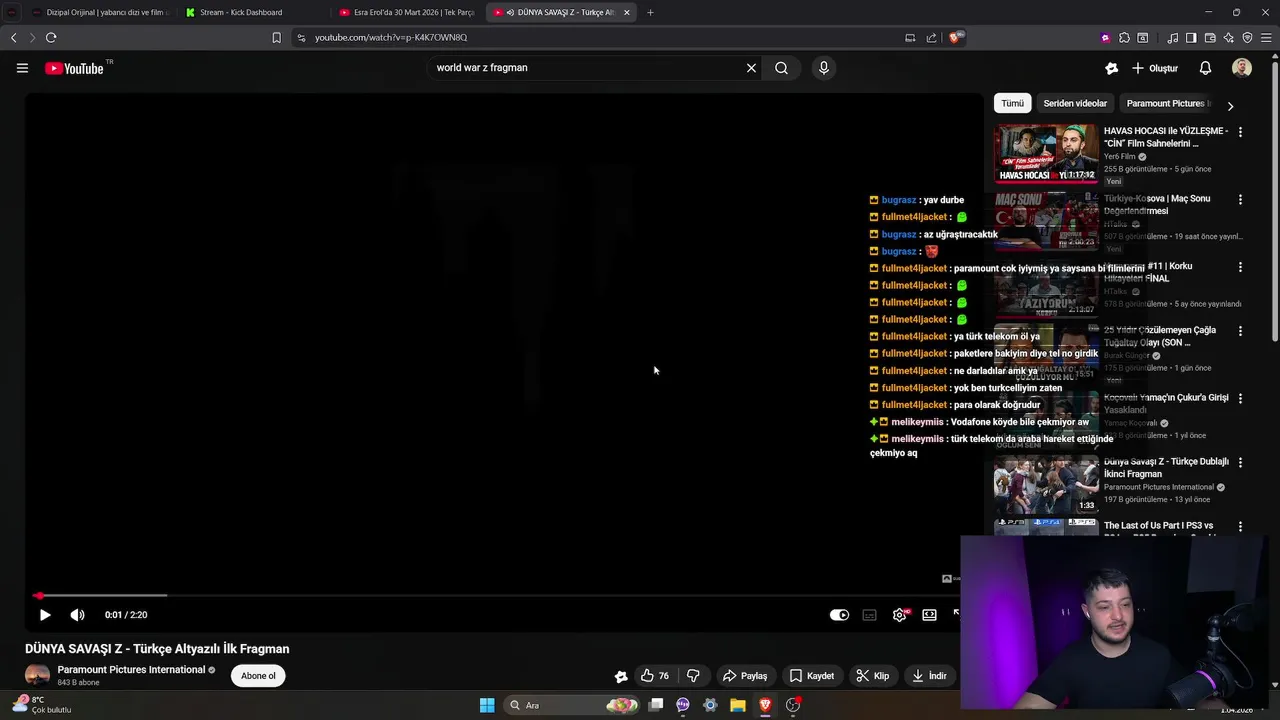This screenshot has width=1280, height=720.
Task: Dislike the video with thumbs down
Action: point(693,676)
